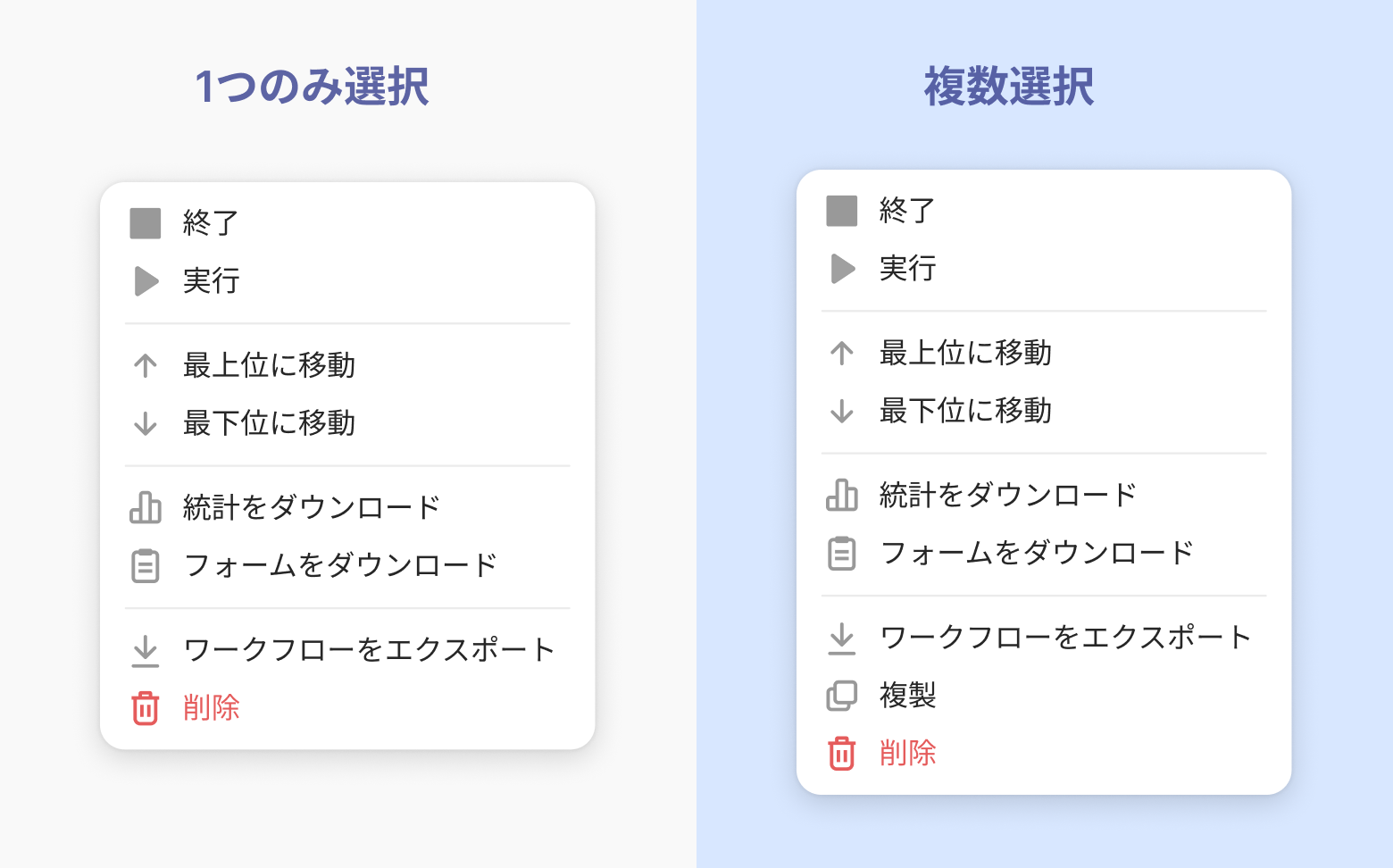Screen dimensions: 1393x868
Task: Select 実行 in the 1つのみ選択 menu
Action: [x=212, y=281]
